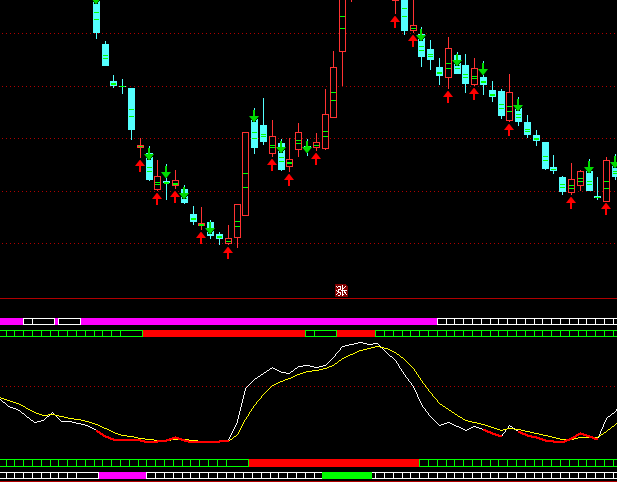
Task: Click short green segment between red band segments
Action: 321,333
